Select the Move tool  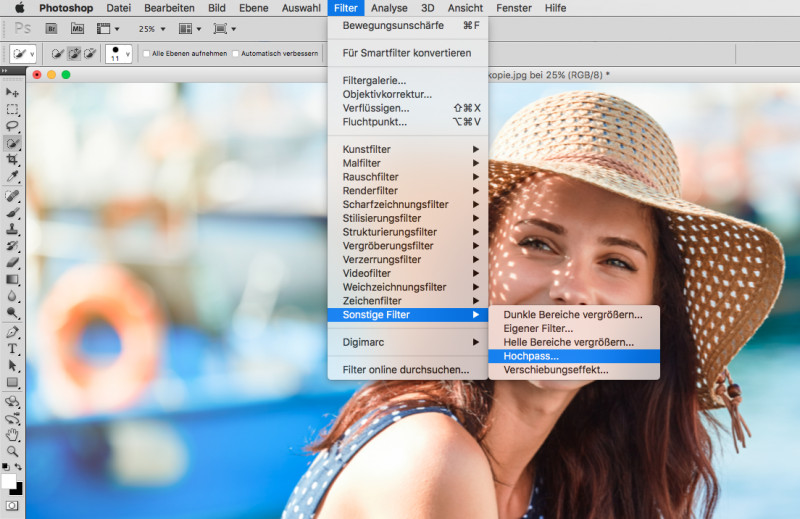[12, 93]
